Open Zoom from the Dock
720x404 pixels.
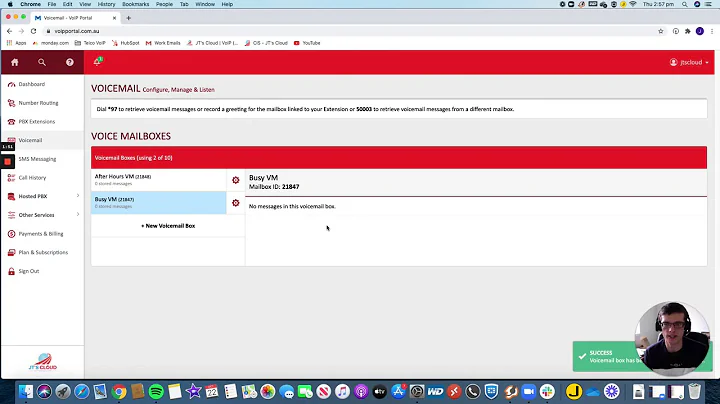pyautogui.click(x=529, y=391)
